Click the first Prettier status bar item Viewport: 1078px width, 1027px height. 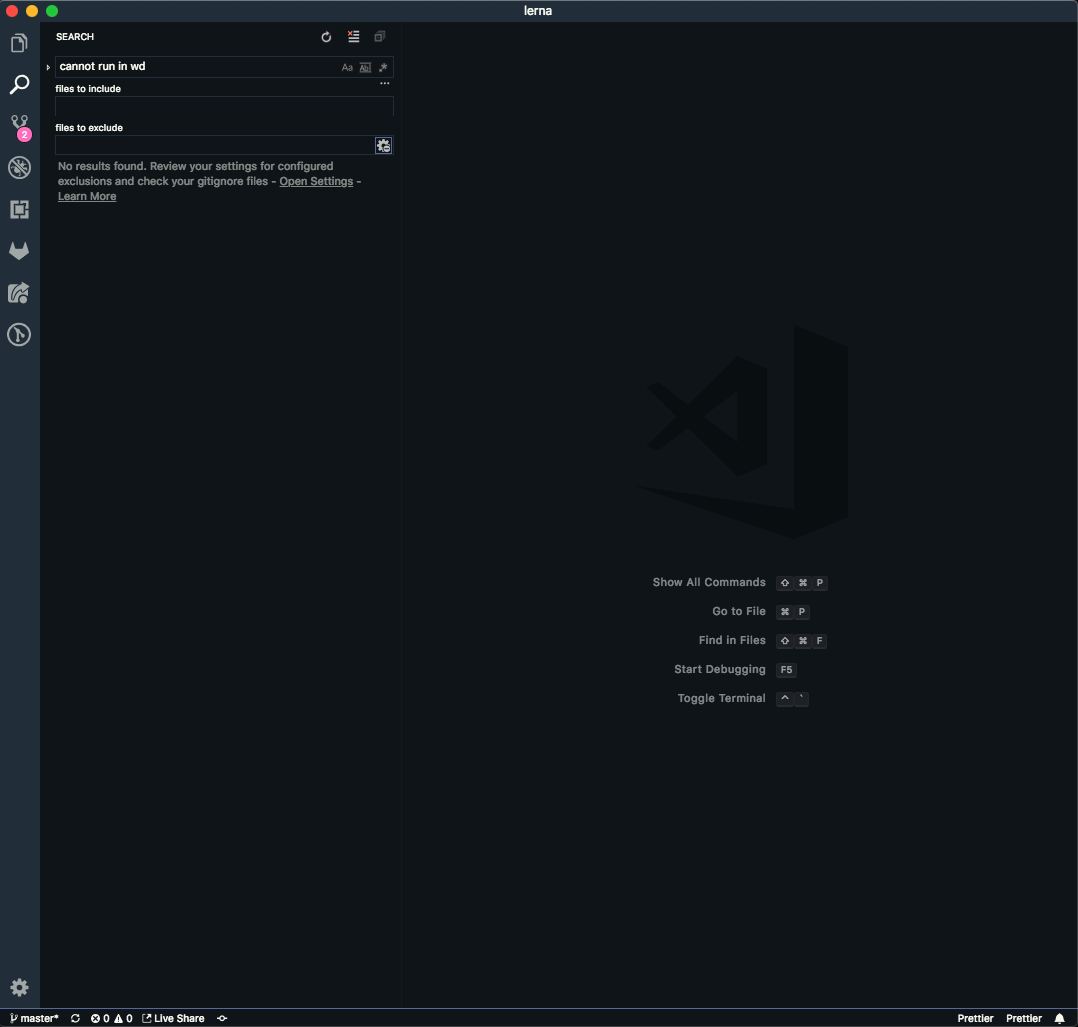click(x=975, y=1018)
